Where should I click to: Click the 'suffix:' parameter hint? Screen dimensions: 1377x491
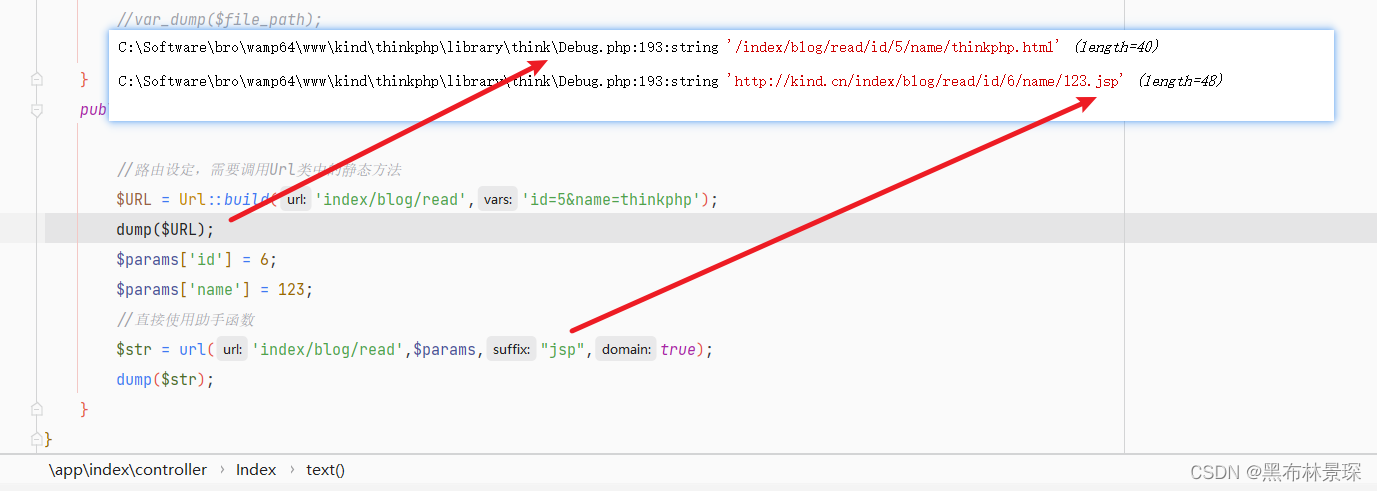click(x=512, y=350)
